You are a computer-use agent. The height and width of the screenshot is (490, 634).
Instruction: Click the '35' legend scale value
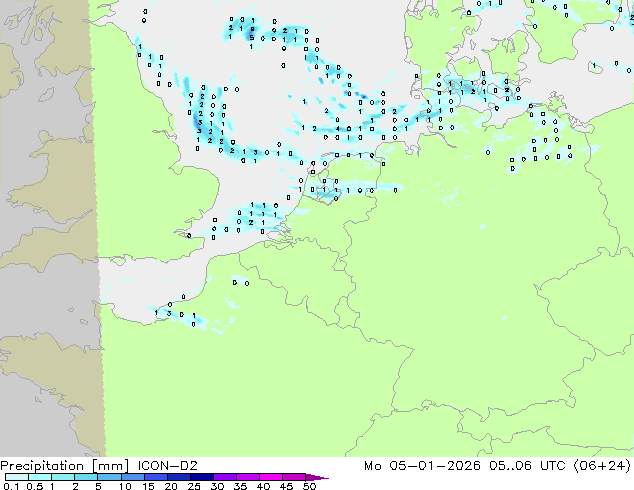(x=240, y=486)
